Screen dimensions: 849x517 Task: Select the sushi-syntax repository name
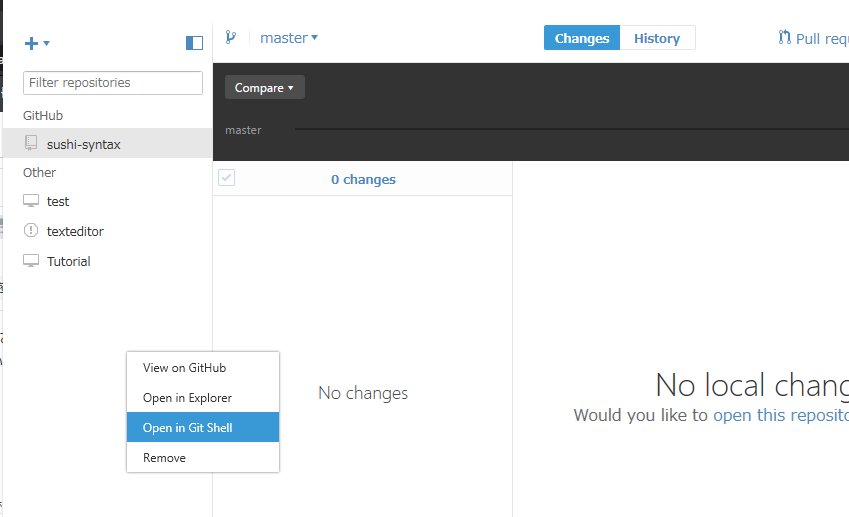[83, 145]
